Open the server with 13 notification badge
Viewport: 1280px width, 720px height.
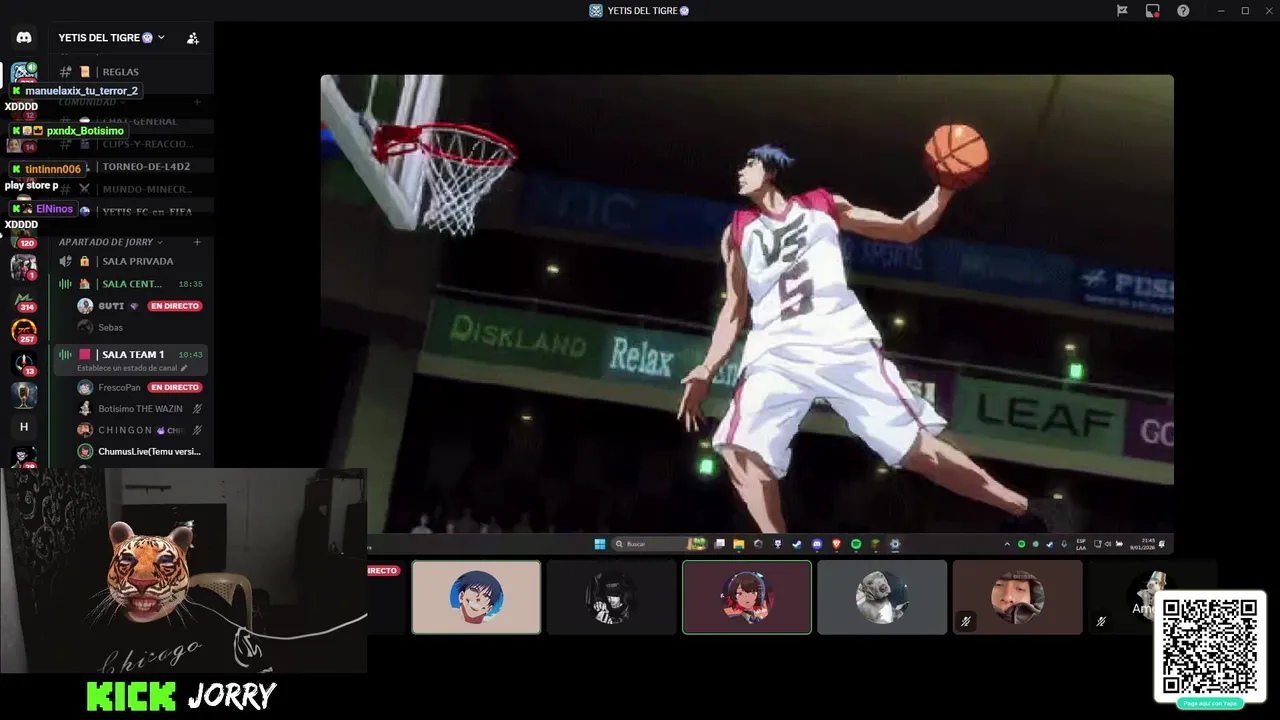(24, 363)
